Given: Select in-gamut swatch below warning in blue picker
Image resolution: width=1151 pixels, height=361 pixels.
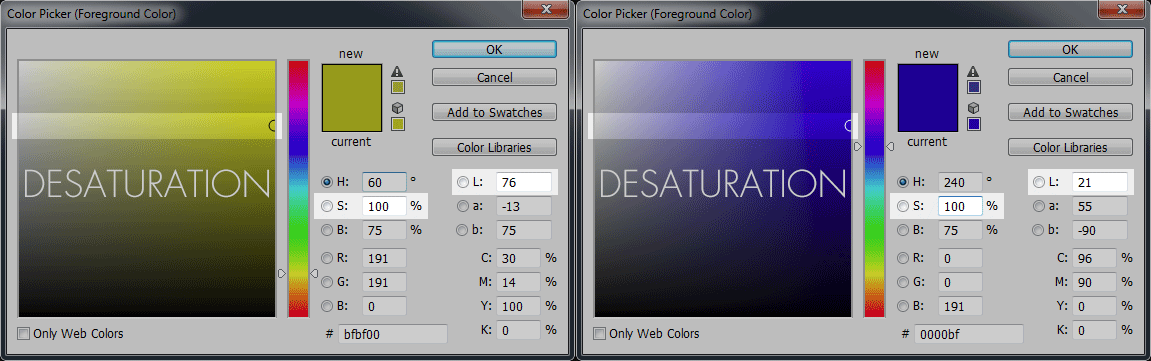Looking at the screenshot, I should click(973, 88).
